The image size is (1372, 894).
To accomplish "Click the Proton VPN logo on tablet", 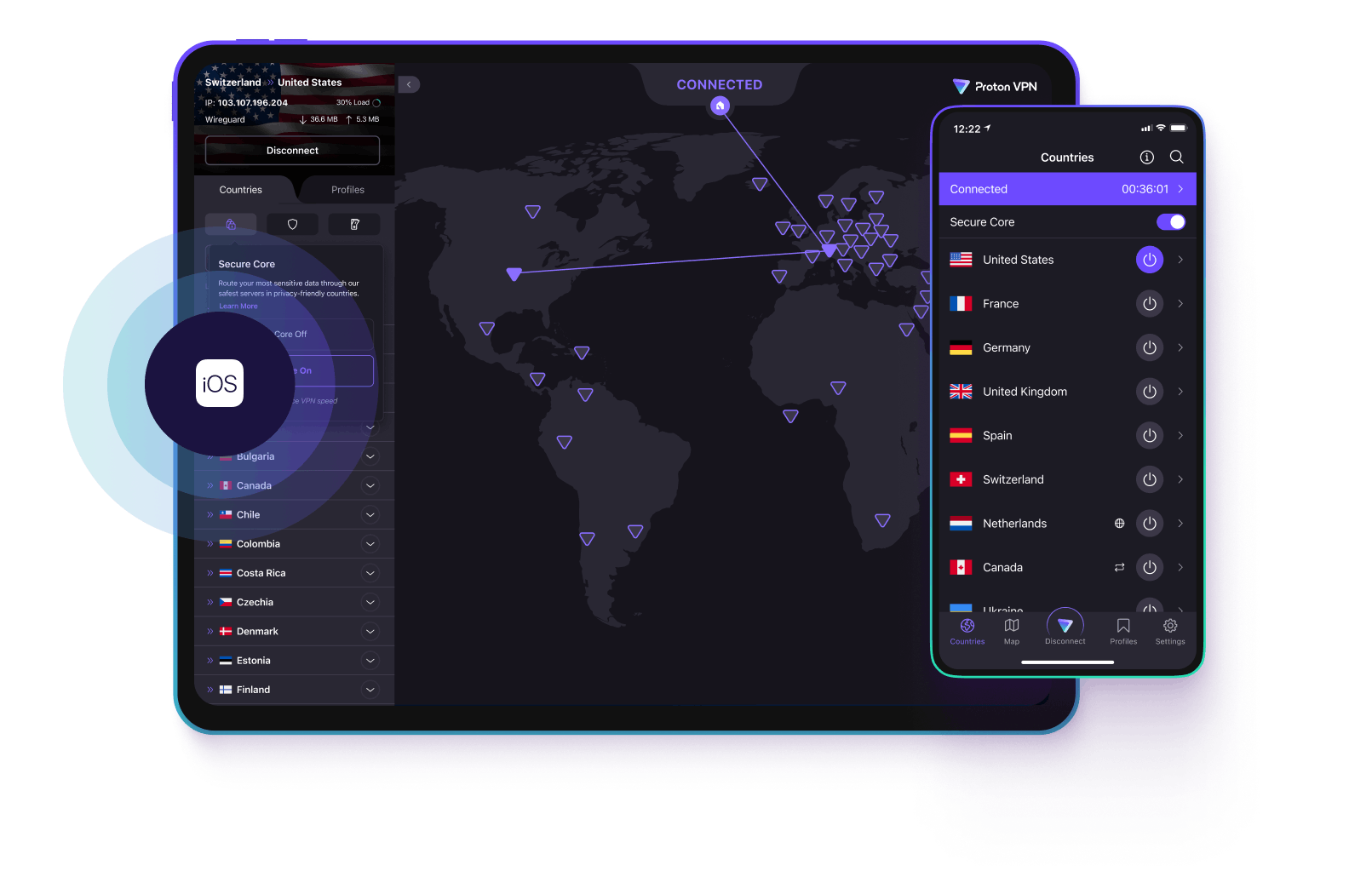I will 995,87.
